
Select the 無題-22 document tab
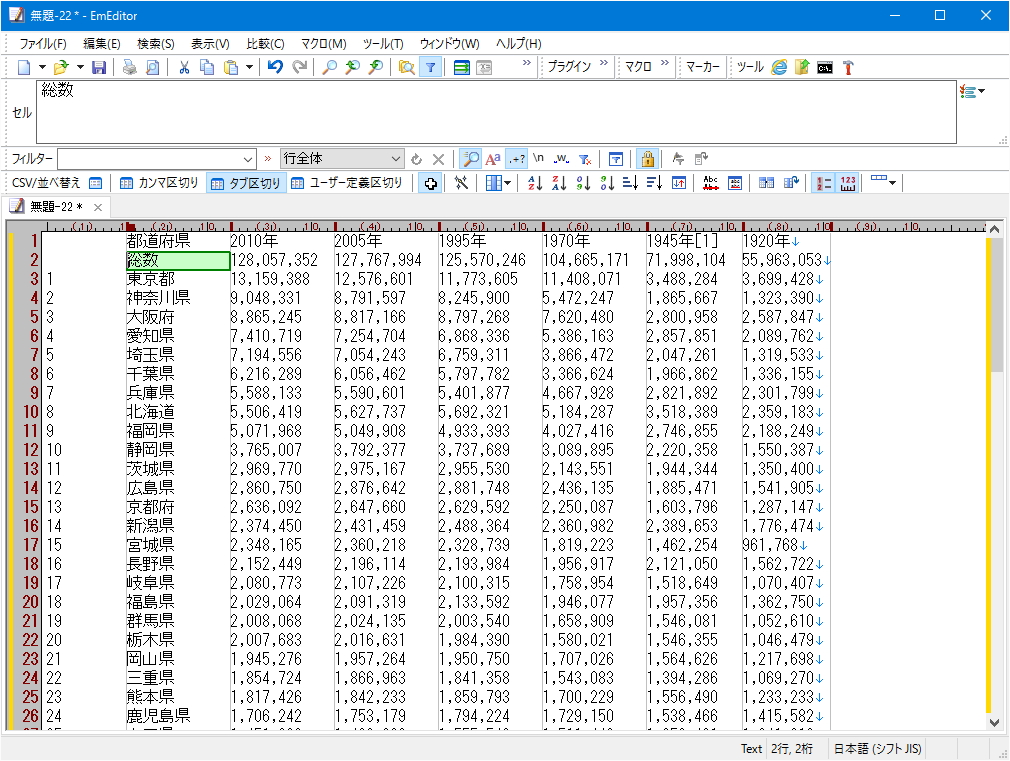coord(56,207)
